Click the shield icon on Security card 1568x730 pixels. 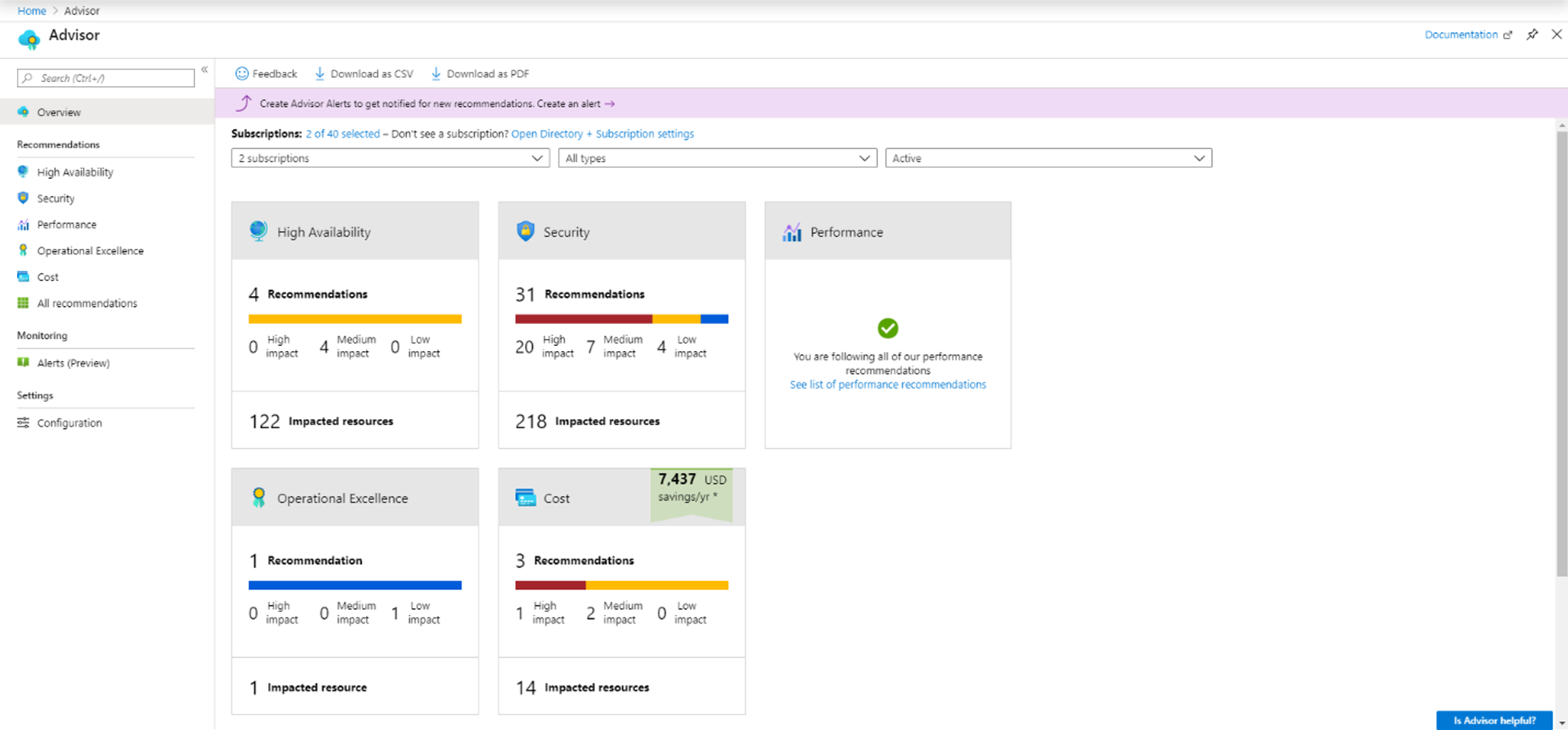click(x=525, y=231)
